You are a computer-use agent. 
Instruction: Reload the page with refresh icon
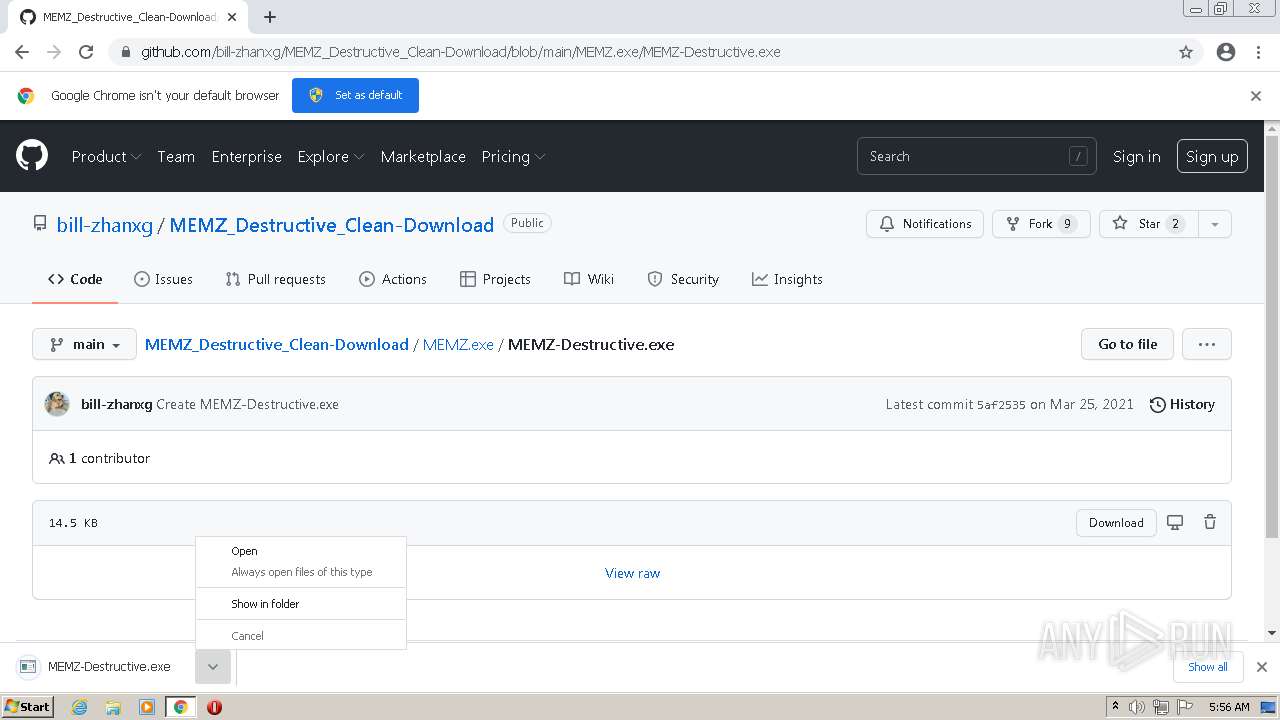coord(86,52)
